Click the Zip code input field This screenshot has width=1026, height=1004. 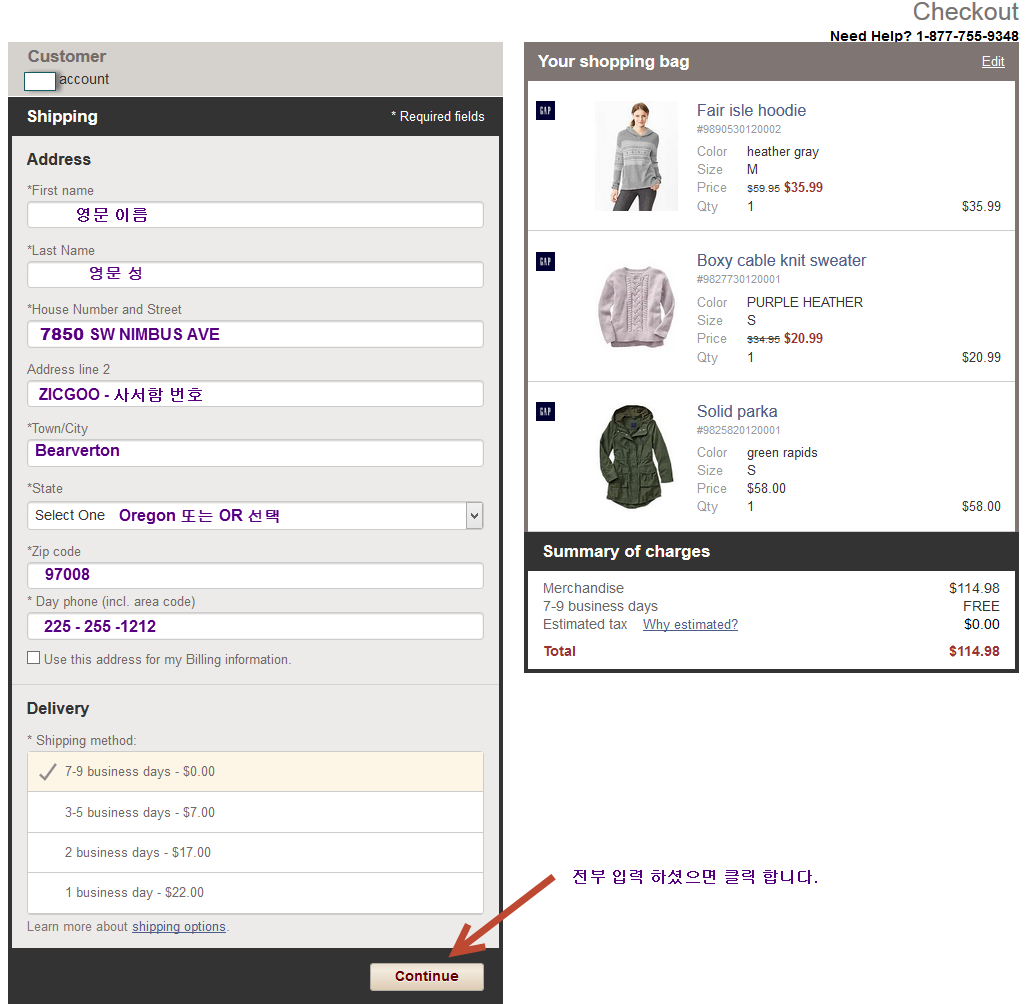[x=255, y=575]
